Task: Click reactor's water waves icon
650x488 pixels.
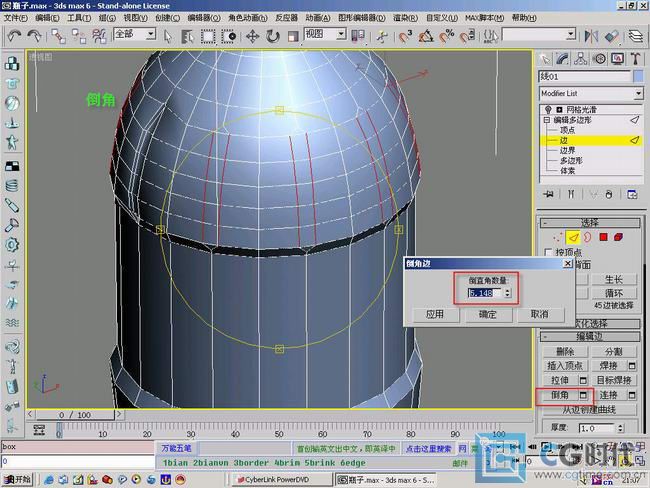Action: (x=12, y=323)
